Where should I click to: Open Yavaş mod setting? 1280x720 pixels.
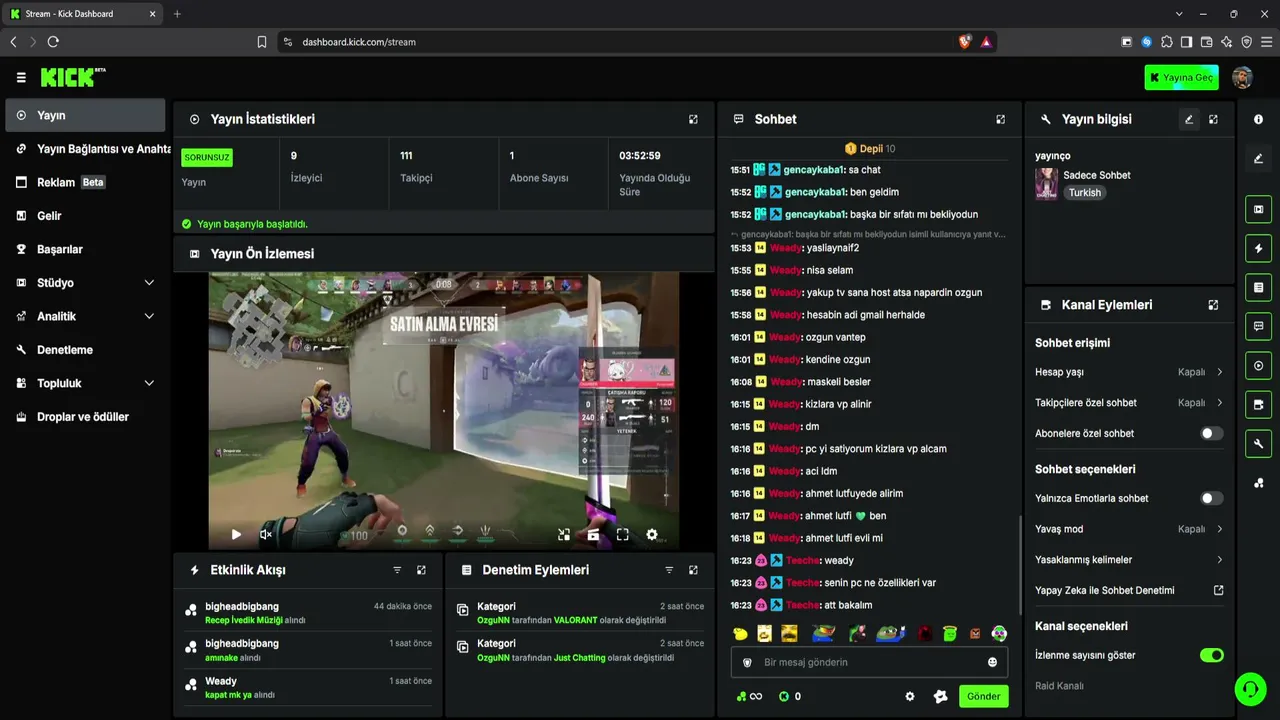[x=1129, y=529]
